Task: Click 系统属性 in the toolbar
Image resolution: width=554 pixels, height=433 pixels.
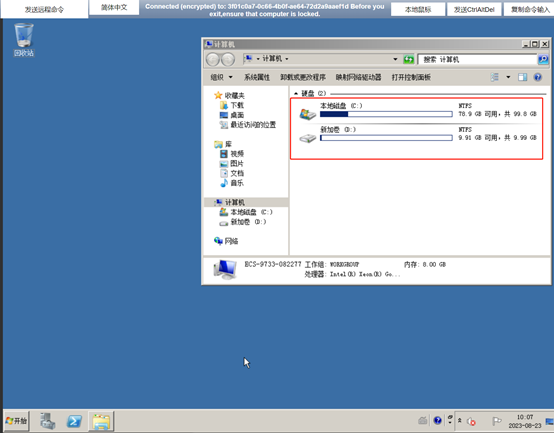Action: point(257,77)
